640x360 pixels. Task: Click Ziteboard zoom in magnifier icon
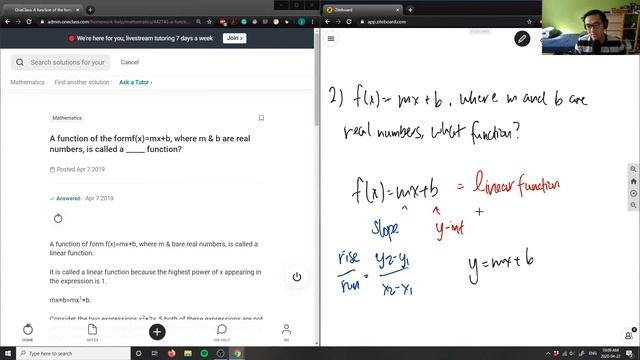633,169
